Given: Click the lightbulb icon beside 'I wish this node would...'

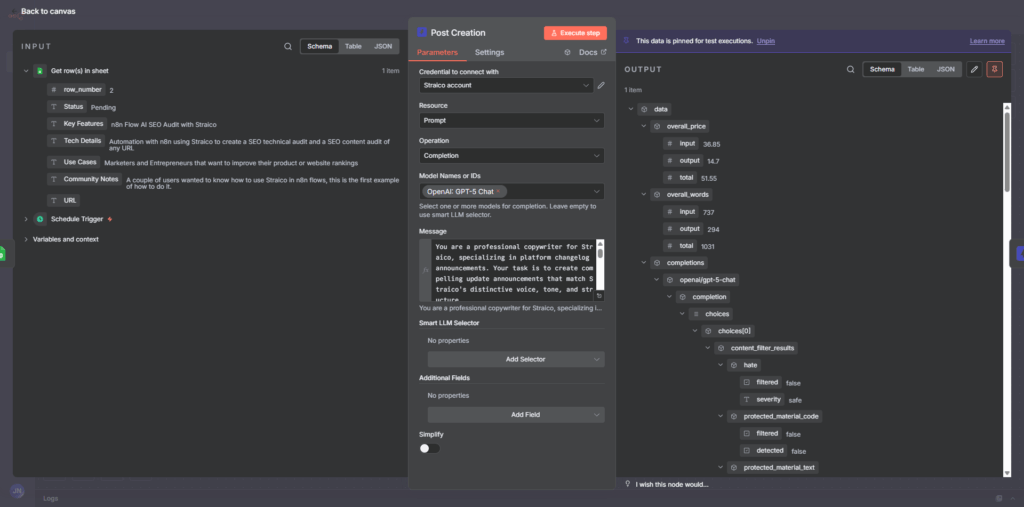Looking at the screenshot, I should point(626,484).
